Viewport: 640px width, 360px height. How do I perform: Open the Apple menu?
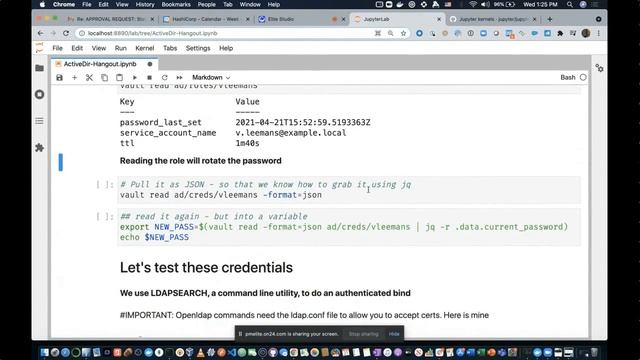[x=42, y=4]
